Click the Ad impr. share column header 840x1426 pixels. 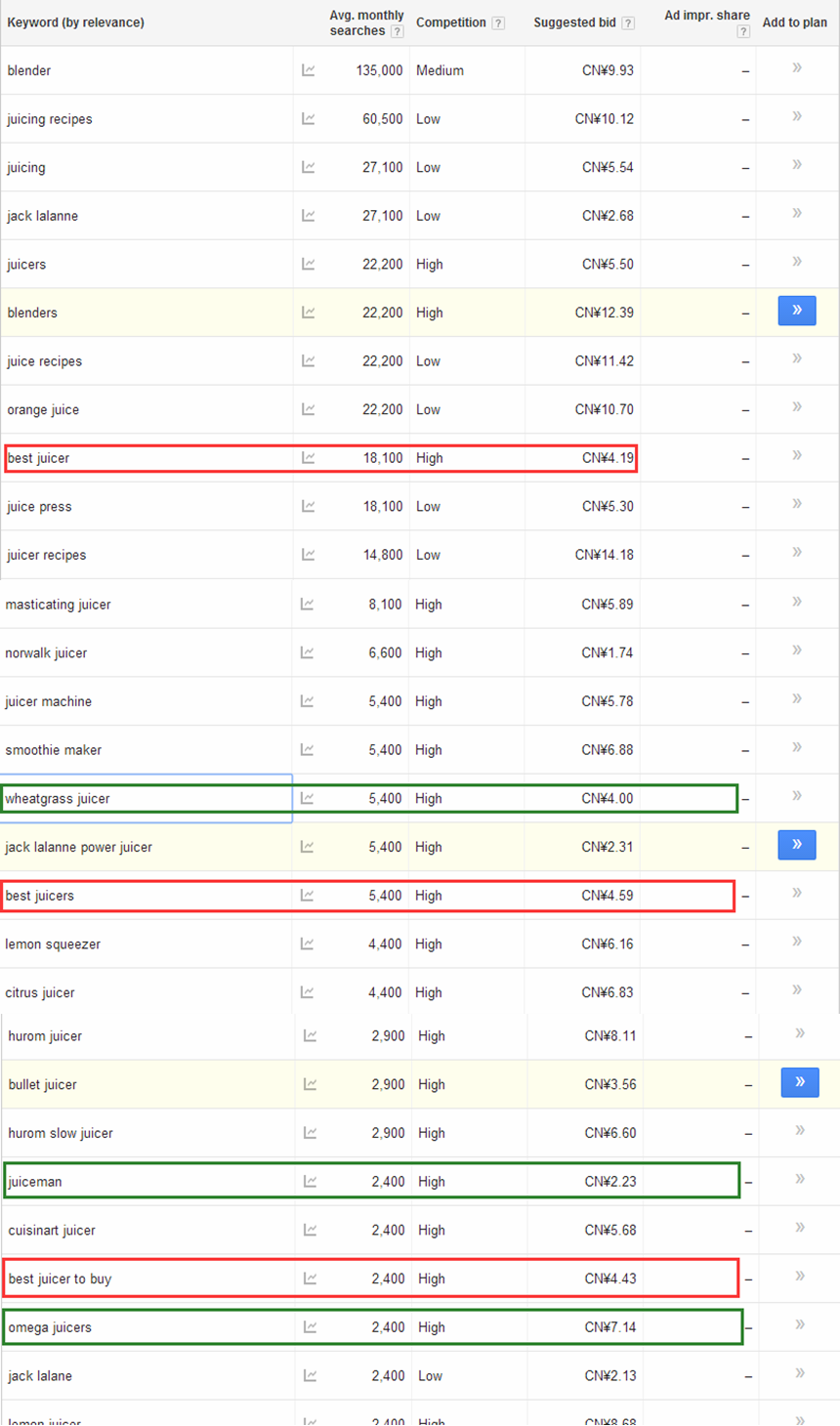706,16
